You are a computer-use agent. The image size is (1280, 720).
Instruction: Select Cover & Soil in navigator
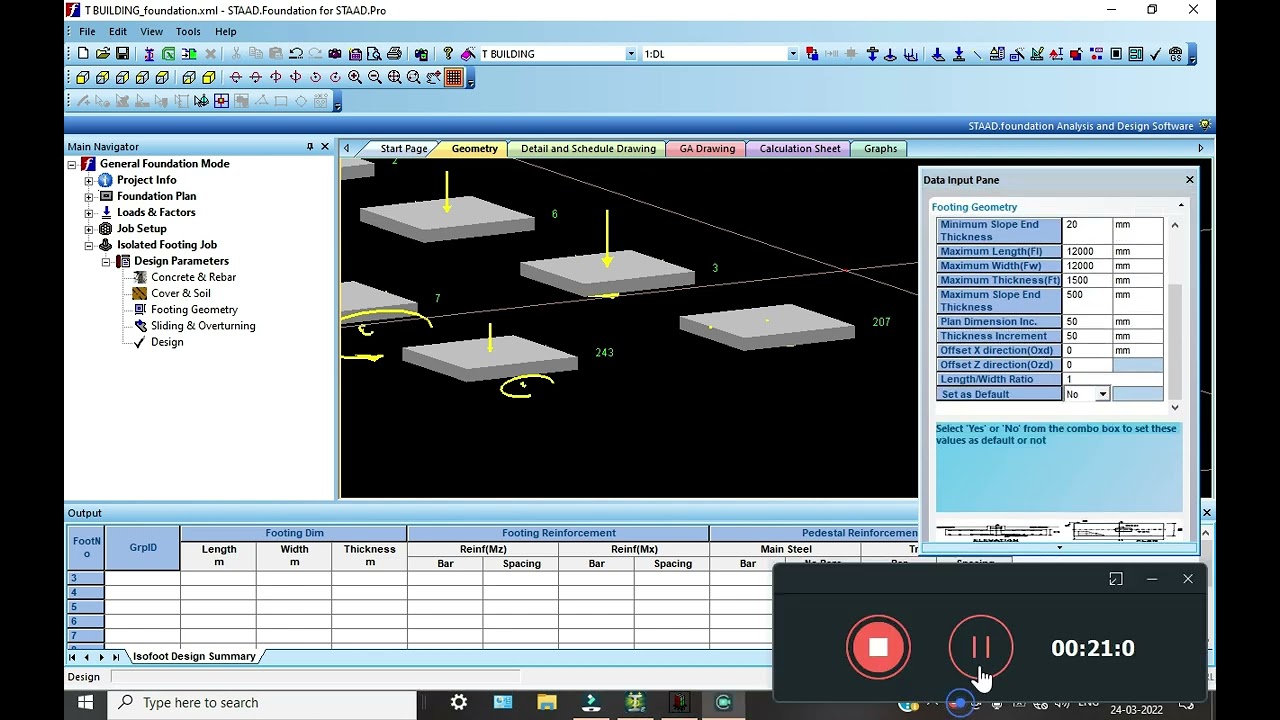[180, 293]
